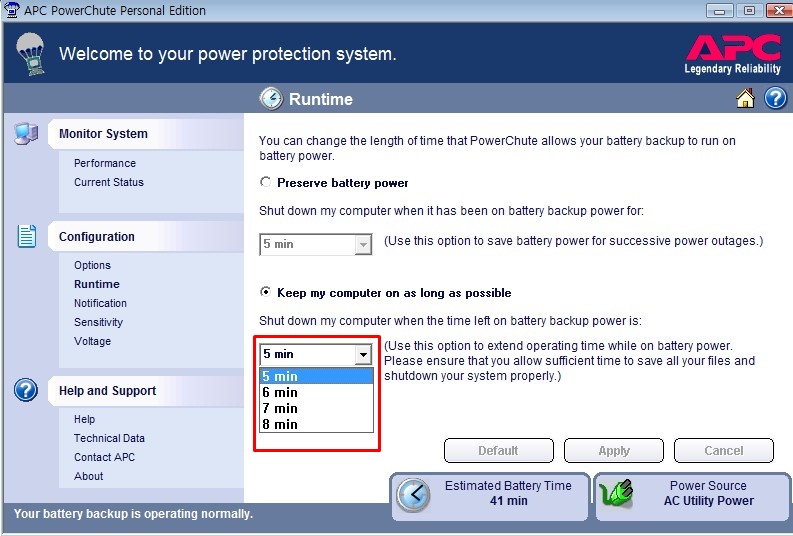Viewport: 793px width, 536px height.
Task: Select Keep my computer on radio button
Action: pos(265,292)
